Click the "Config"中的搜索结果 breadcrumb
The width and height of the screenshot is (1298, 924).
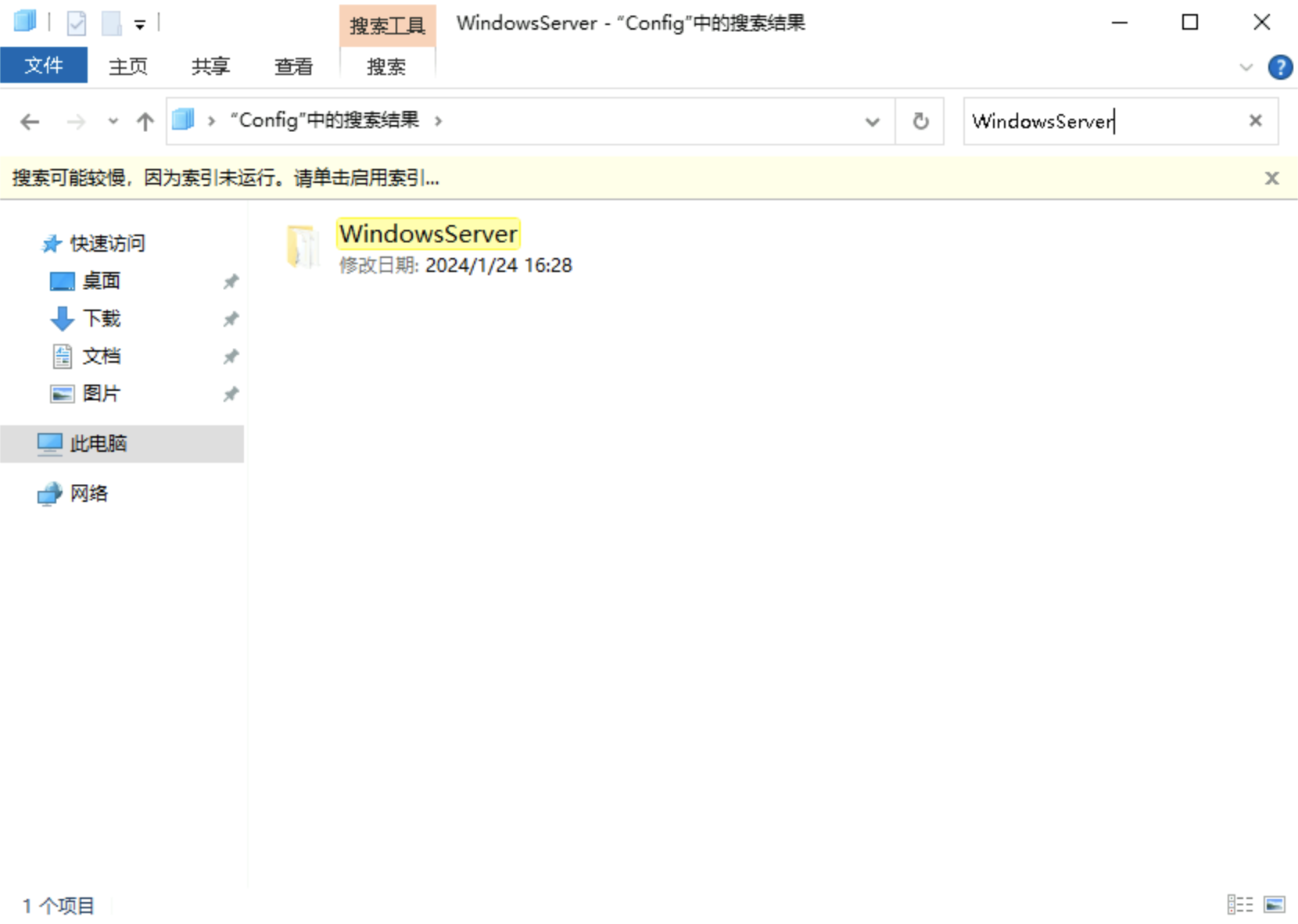tap(324, 120)
